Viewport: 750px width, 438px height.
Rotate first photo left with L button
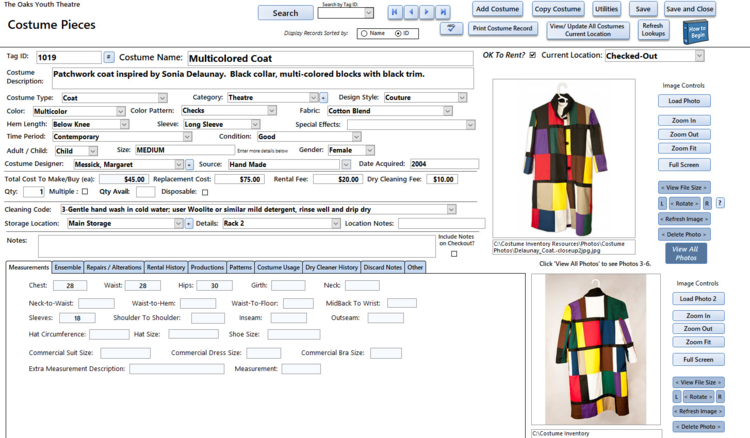tap(663, 202)
